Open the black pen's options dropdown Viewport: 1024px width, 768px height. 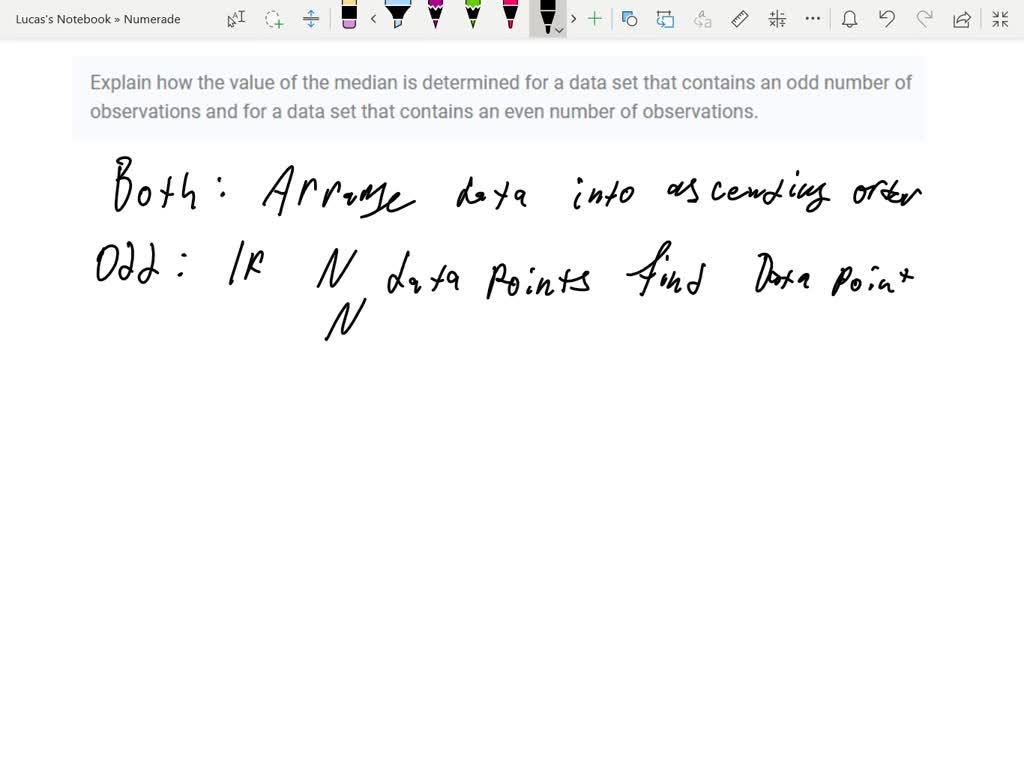pos(558,28)
